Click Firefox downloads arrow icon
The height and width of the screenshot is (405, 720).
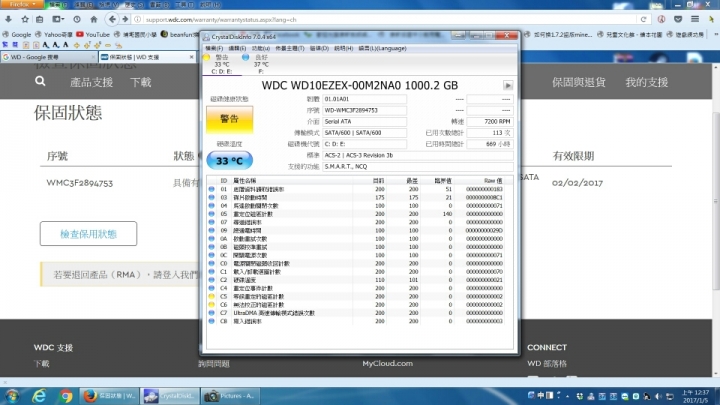click(8, 19)
